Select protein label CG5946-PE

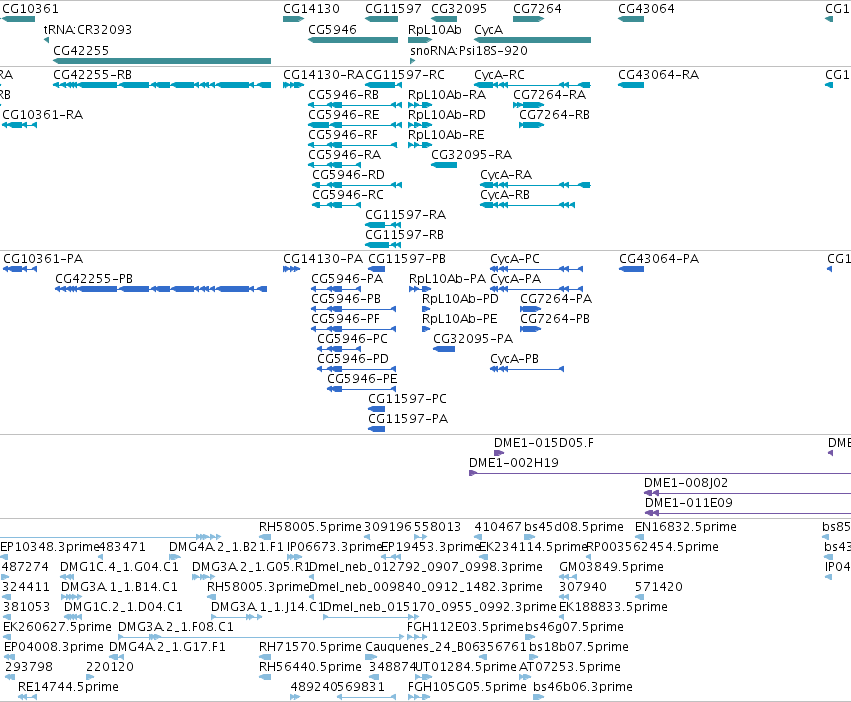click(x=362, y=380)
